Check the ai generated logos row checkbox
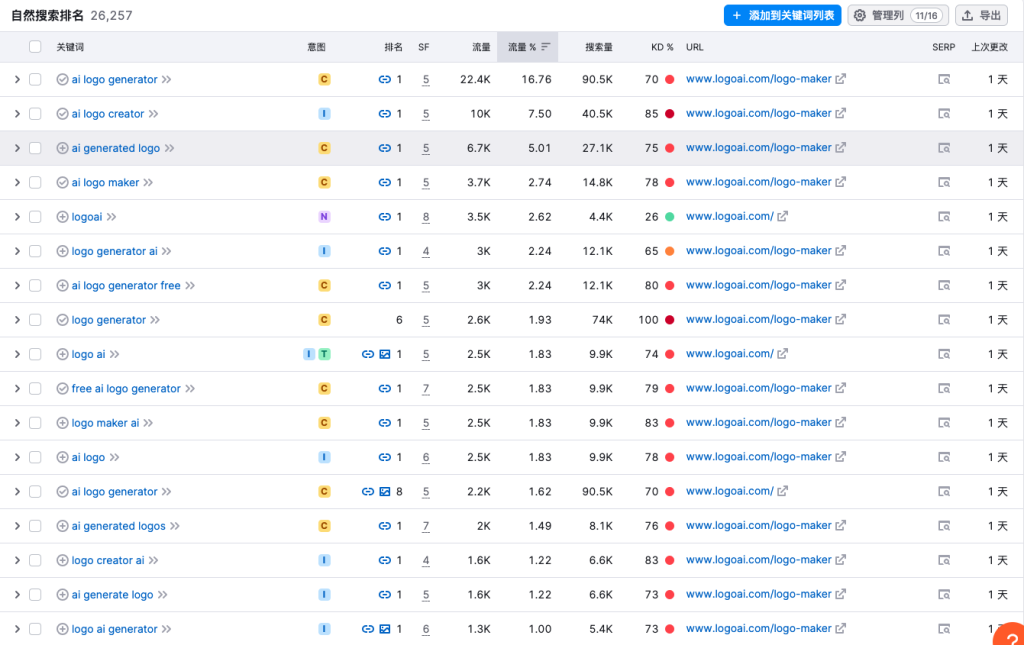 point(35,526)
